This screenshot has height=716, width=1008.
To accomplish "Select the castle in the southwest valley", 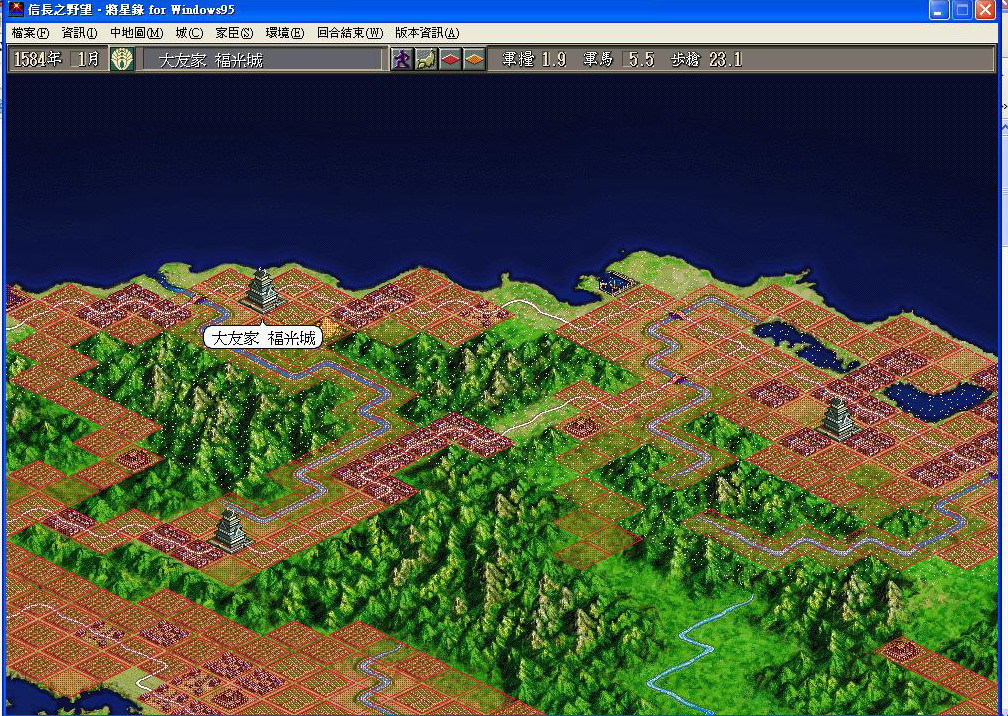I will pos(231,528).
